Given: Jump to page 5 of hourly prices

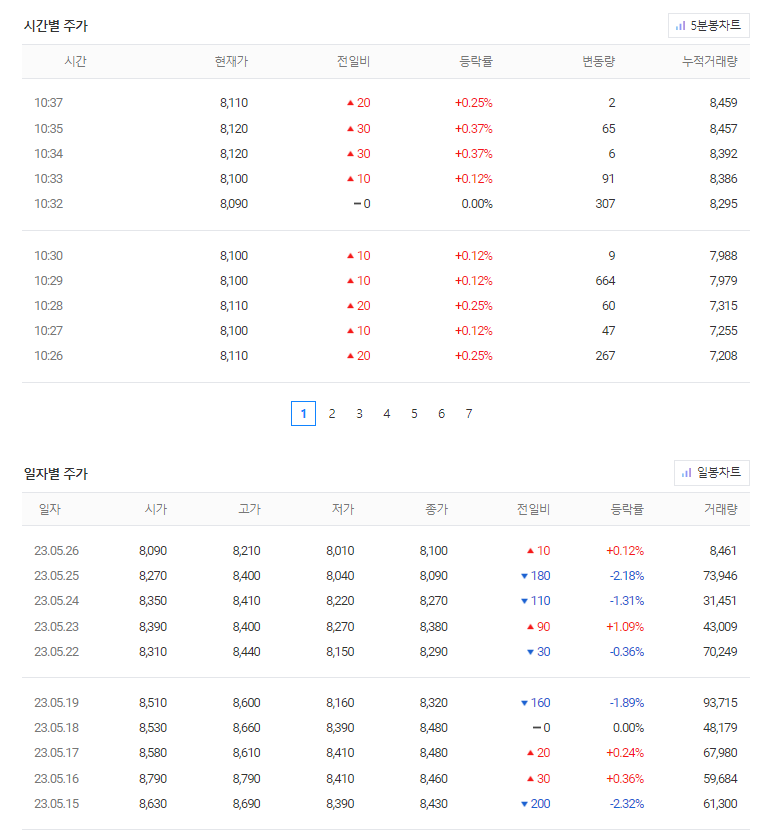Looking at the screenshot, I should click(x=413, y=413).
